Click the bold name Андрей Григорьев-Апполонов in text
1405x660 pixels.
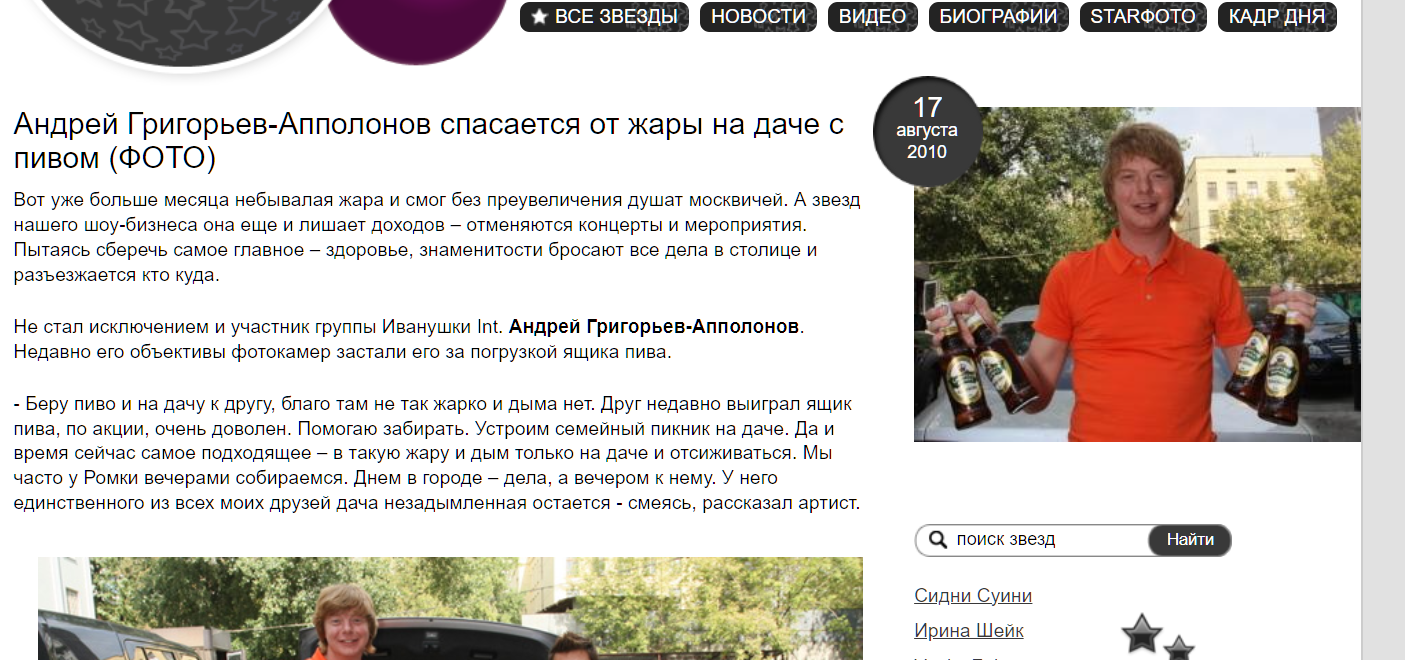655,327
